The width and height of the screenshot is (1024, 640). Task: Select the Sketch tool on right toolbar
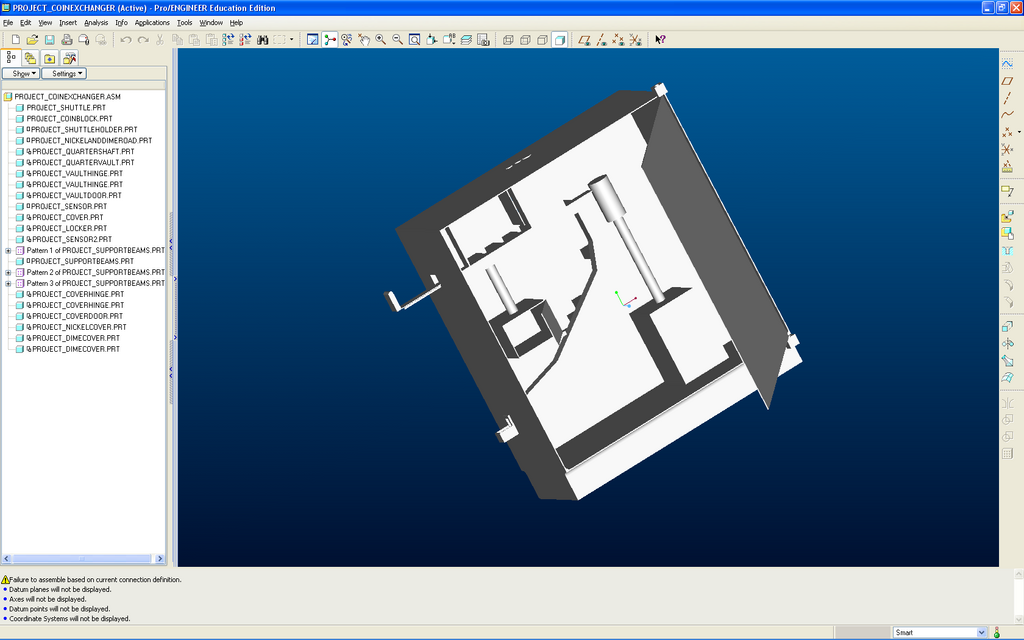(1007, 64)
